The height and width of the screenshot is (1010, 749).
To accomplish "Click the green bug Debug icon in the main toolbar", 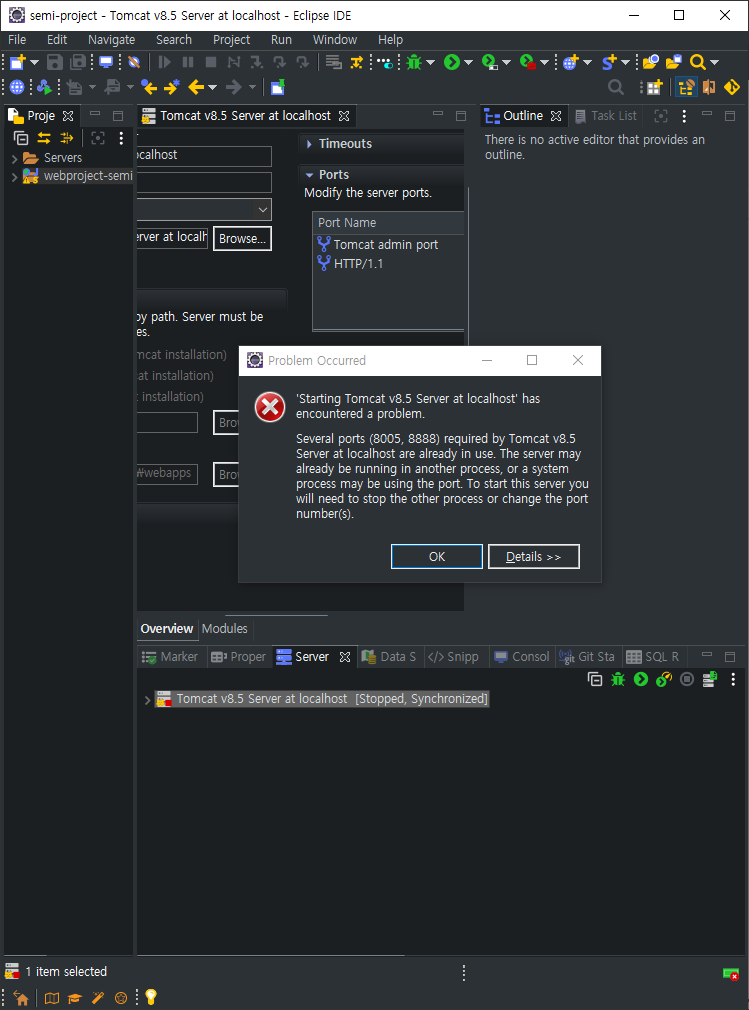I will (413, 62).
